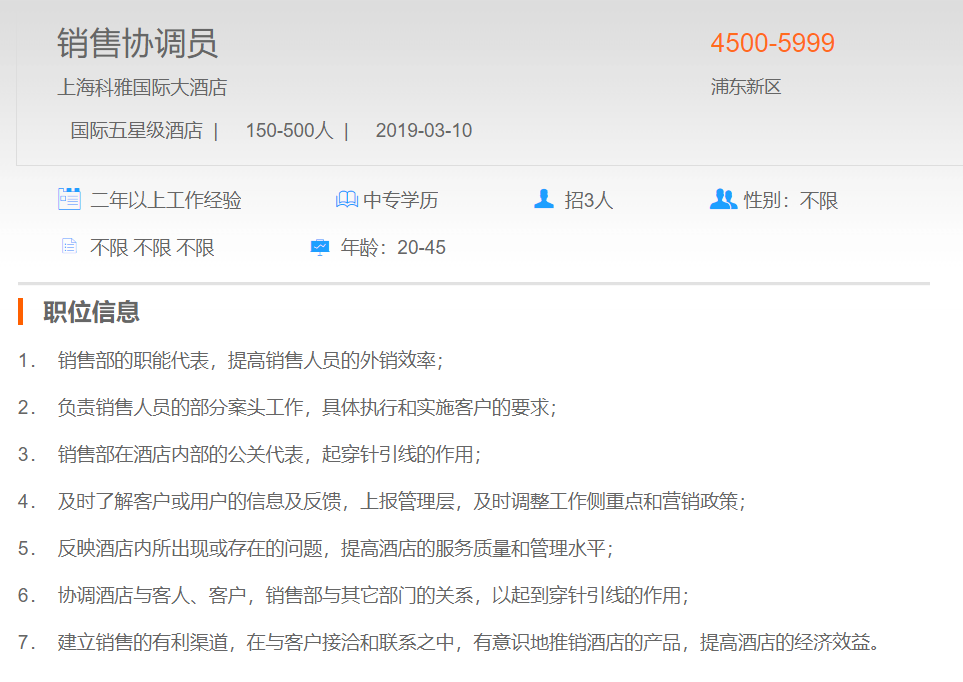Select the salary range 4500-5999
This screenshot has height=682, width=963.
(772, 43)
